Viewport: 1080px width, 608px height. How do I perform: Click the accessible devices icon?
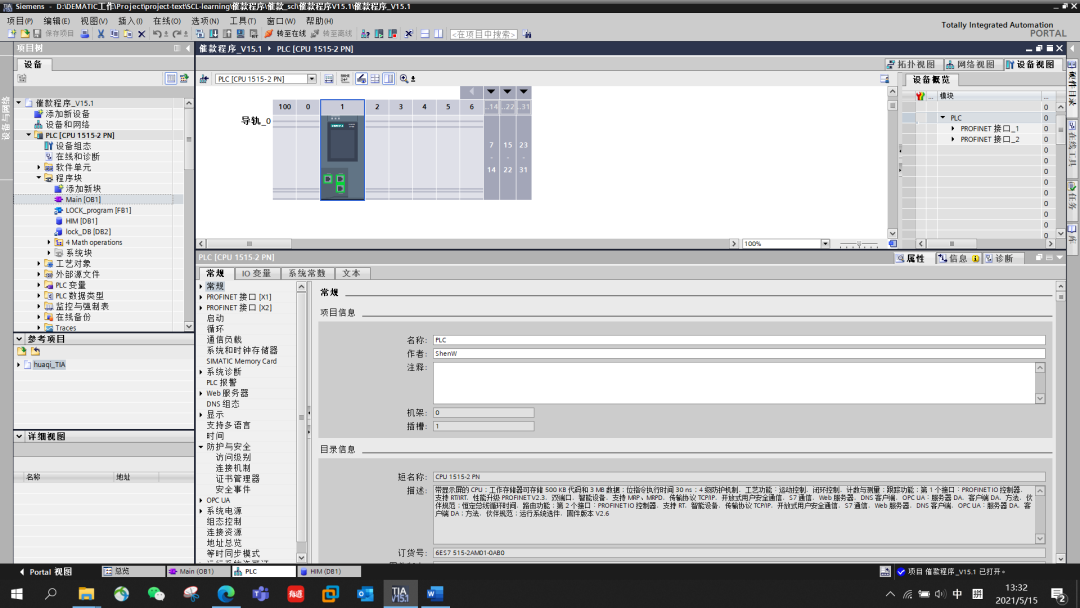(365, 34)
